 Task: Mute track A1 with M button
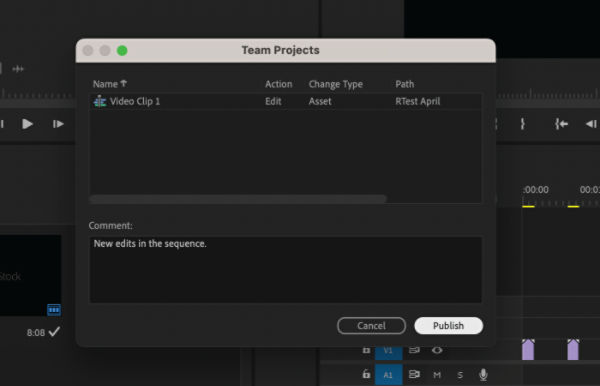coord(437,375)
